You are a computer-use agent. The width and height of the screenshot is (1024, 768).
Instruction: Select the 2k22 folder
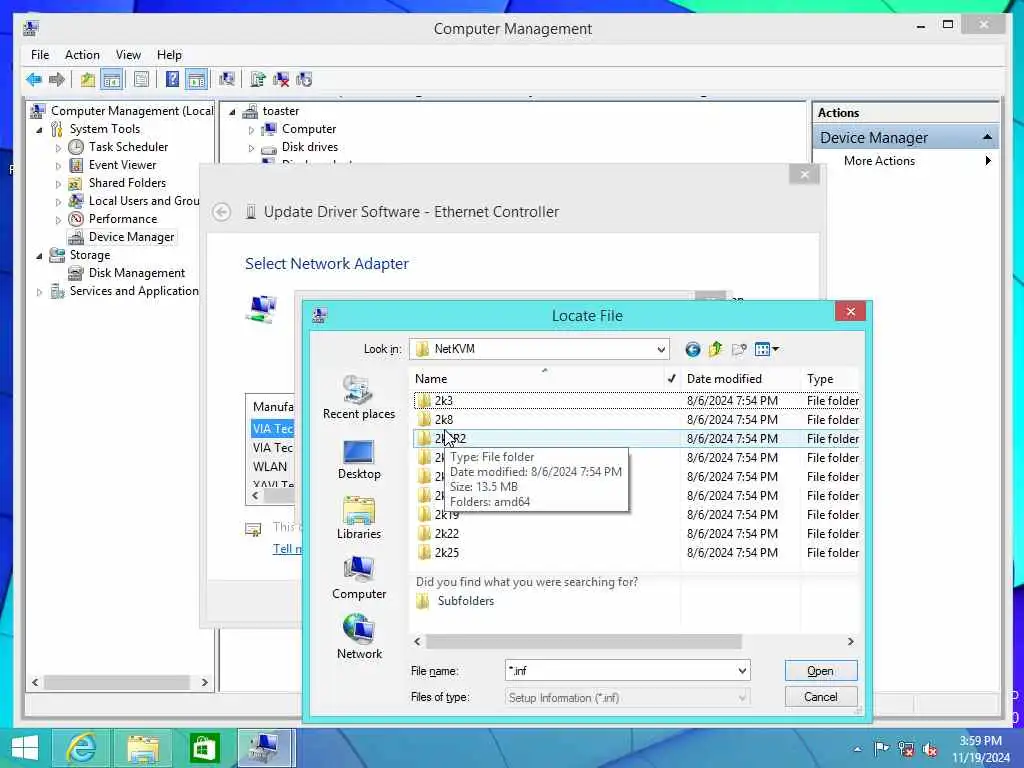[447, 534]
